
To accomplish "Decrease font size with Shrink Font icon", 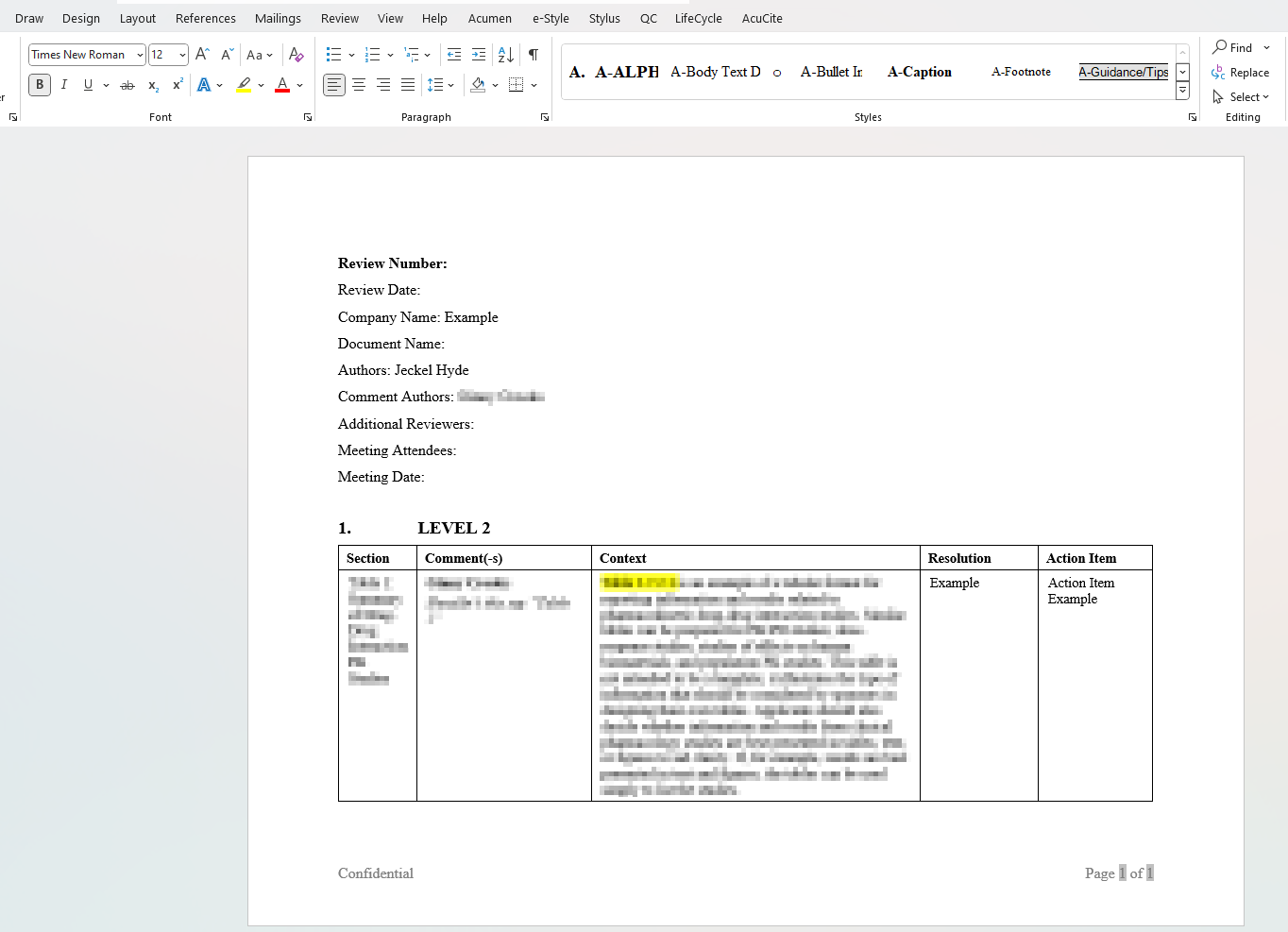I will tap(227, 55).
